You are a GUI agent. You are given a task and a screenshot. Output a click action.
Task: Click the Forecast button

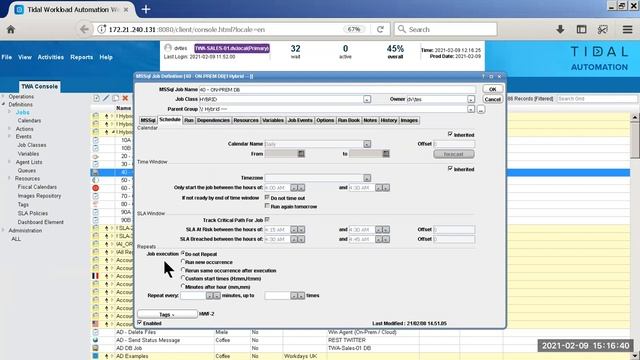pyautogui.click(x=453, y=154)
